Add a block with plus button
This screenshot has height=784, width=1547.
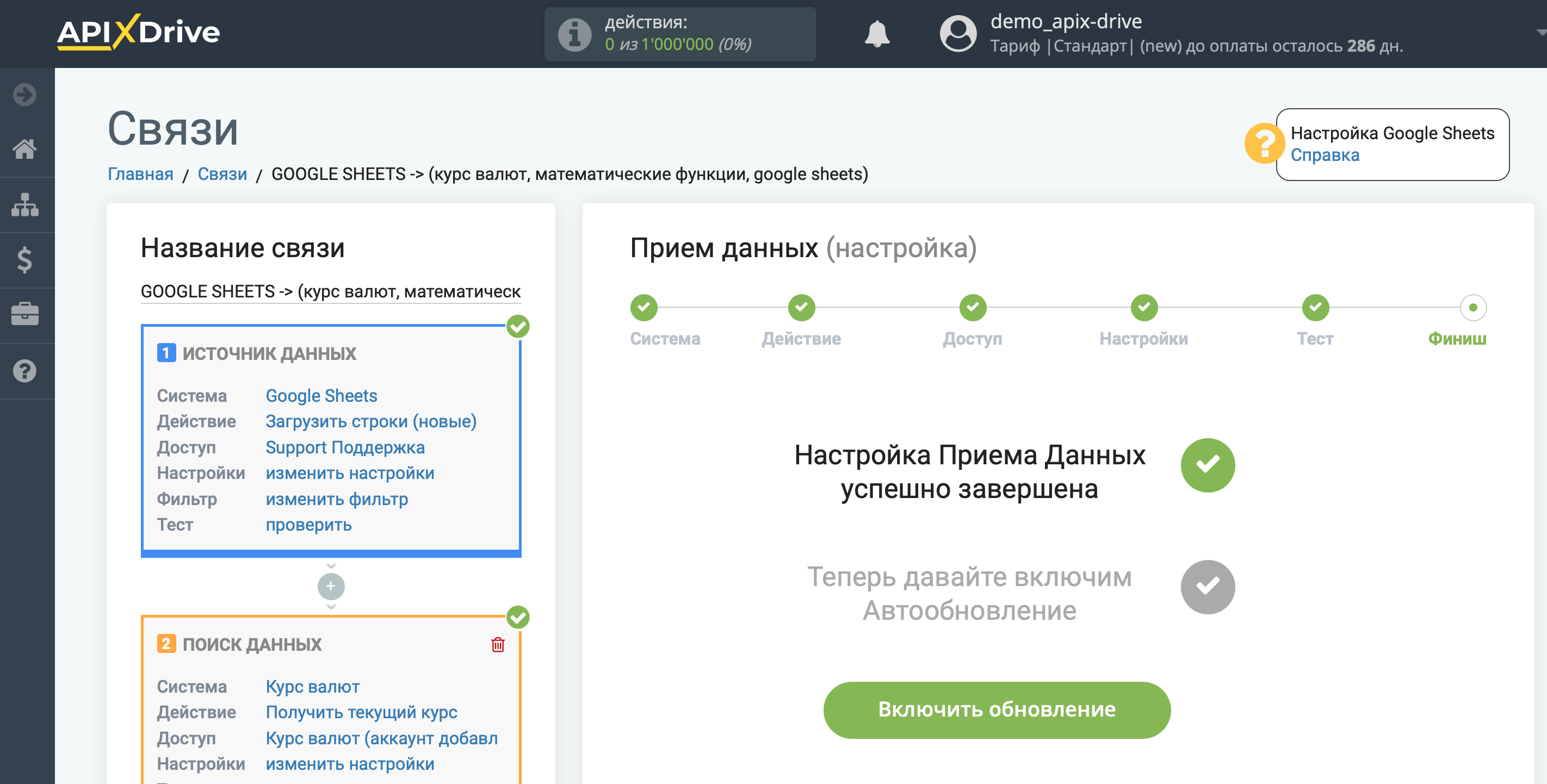(331, 587)
